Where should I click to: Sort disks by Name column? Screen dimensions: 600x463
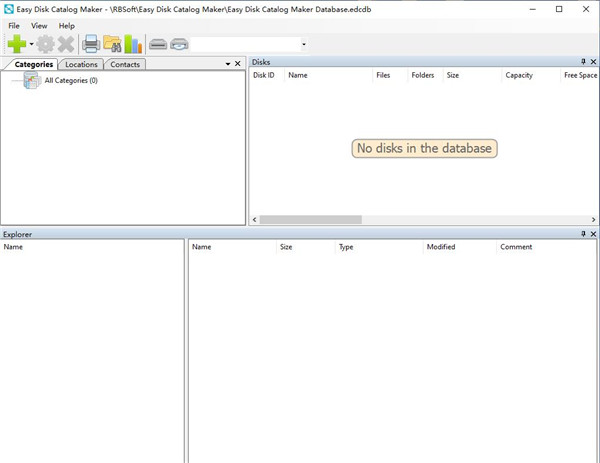coord(328,75)
